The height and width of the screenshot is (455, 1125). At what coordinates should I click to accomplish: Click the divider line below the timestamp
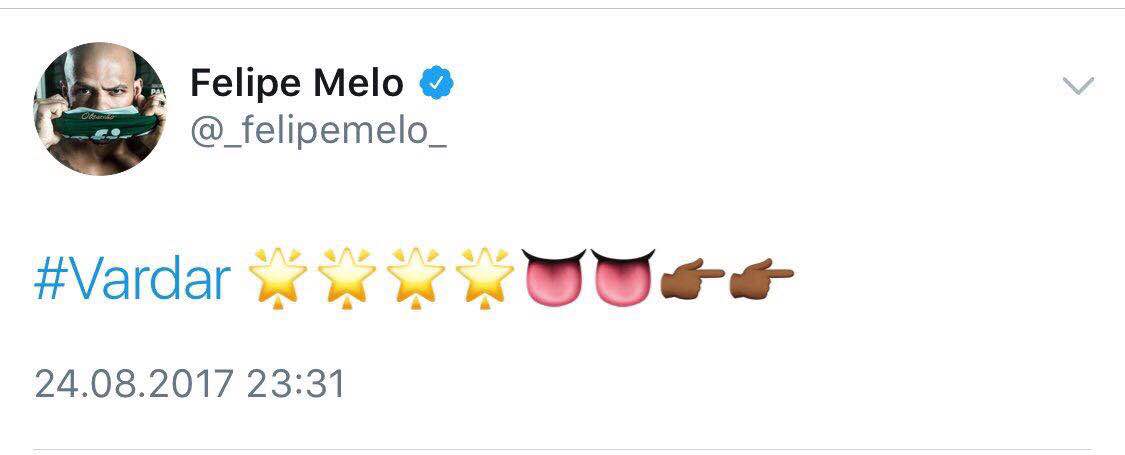[x=562, y=449]
